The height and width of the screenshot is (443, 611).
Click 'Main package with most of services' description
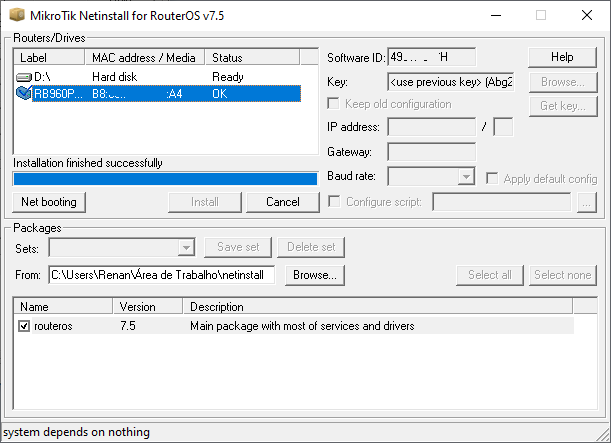point(302,326)
